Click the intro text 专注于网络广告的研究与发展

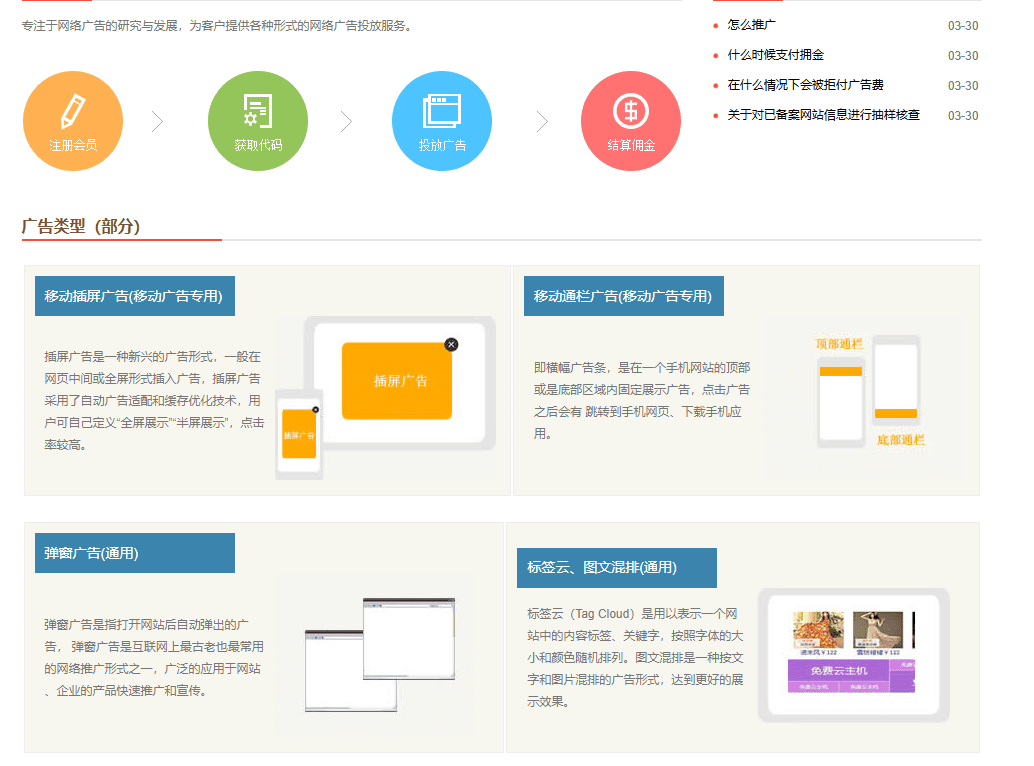click(216, 26)
